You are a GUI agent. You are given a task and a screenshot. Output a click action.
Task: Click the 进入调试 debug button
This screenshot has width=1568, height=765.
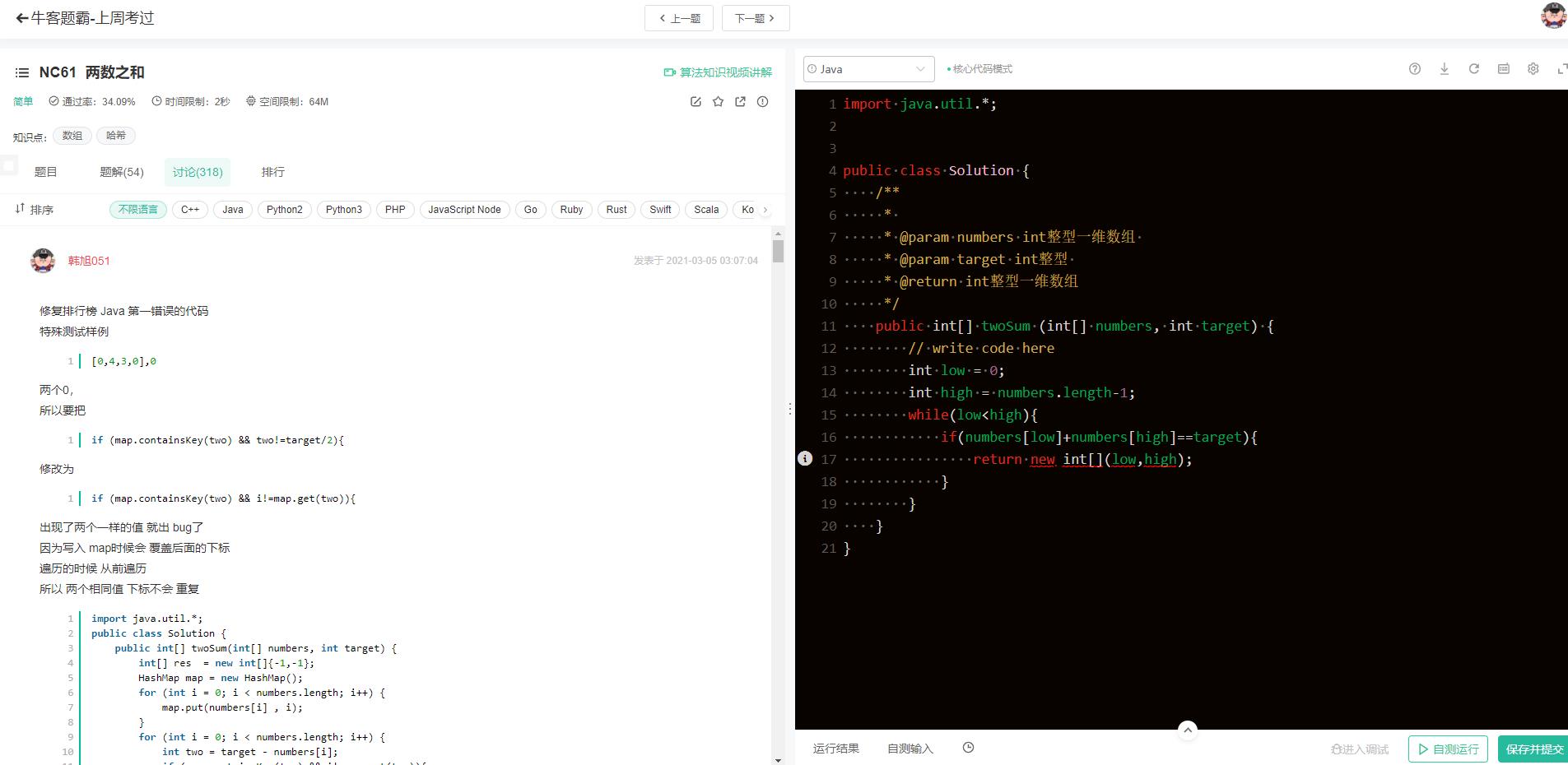[x=1360, y=749]
